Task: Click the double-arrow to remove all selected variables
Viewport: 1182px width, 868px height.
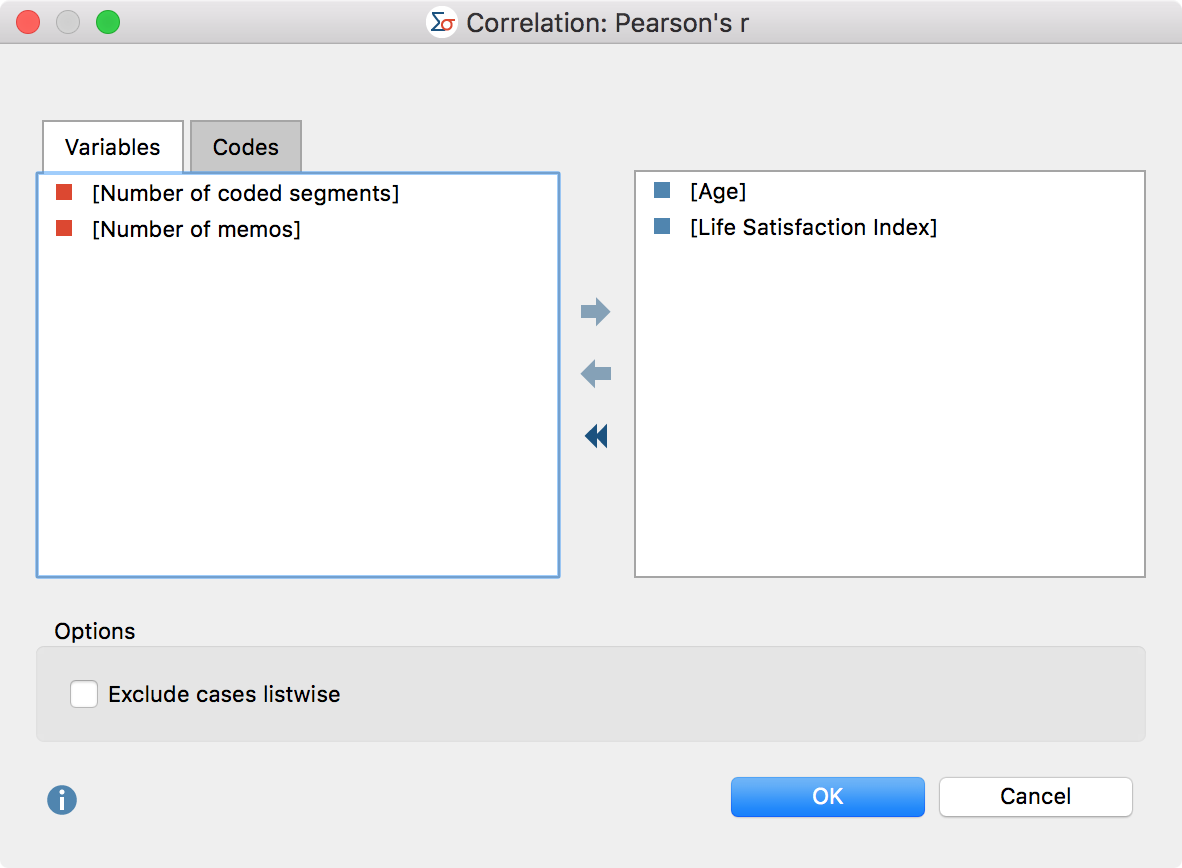Action: point(596,436)
